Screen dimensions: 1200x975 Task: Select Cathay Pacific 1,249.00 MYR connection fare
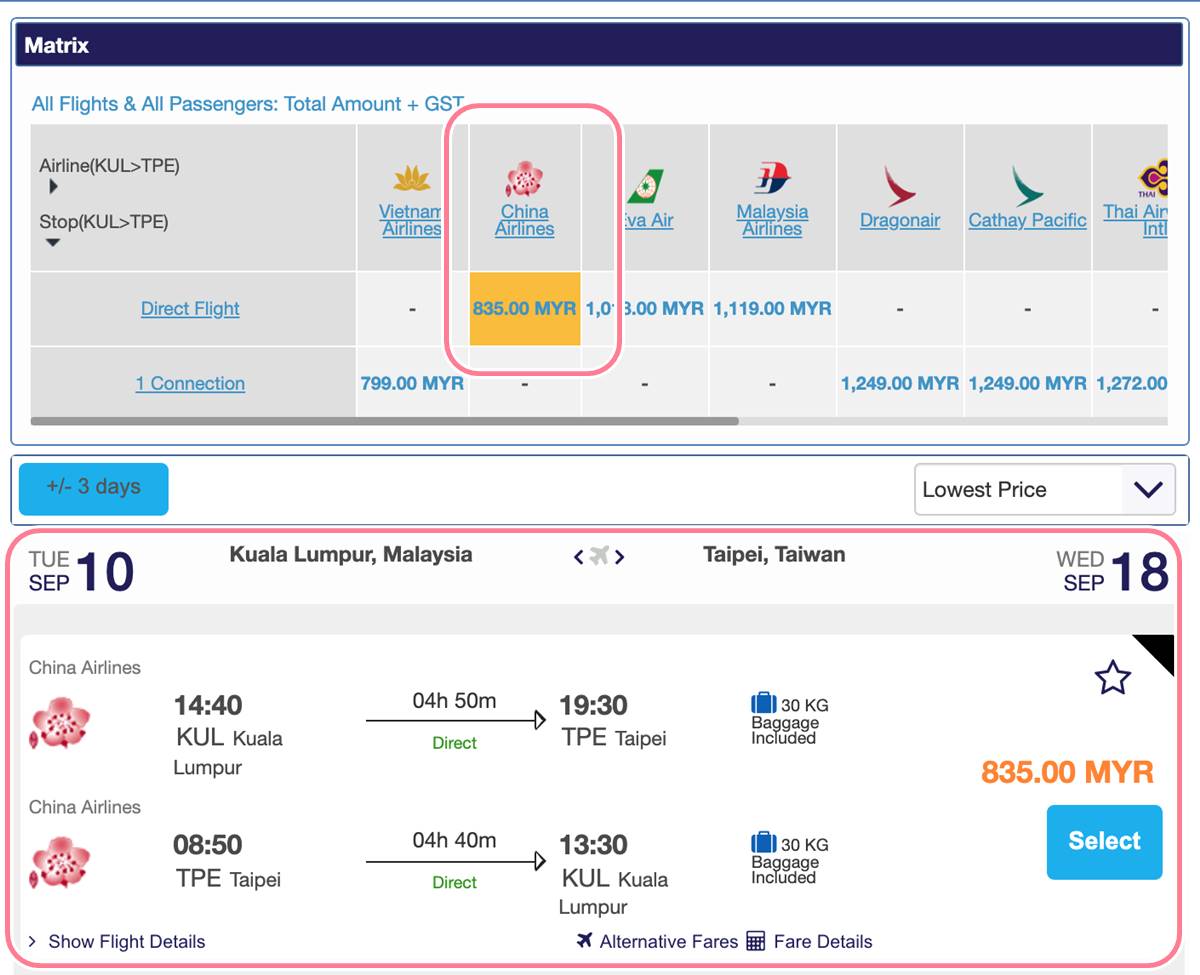1027,383
